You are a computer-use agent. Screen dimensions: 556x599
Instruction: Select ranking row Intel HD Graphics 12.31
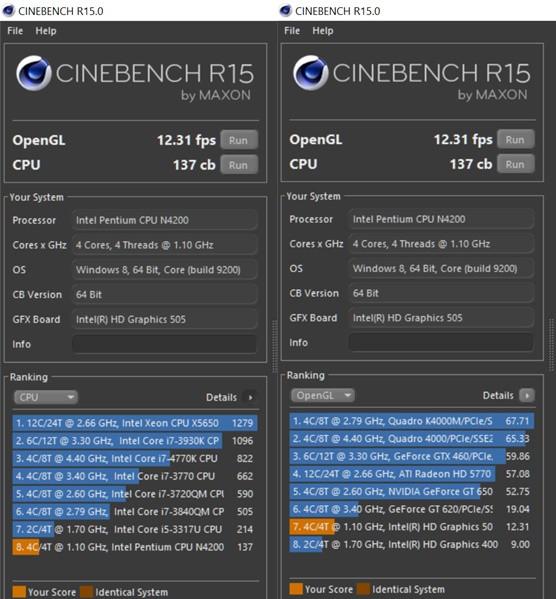pos(412,527)
